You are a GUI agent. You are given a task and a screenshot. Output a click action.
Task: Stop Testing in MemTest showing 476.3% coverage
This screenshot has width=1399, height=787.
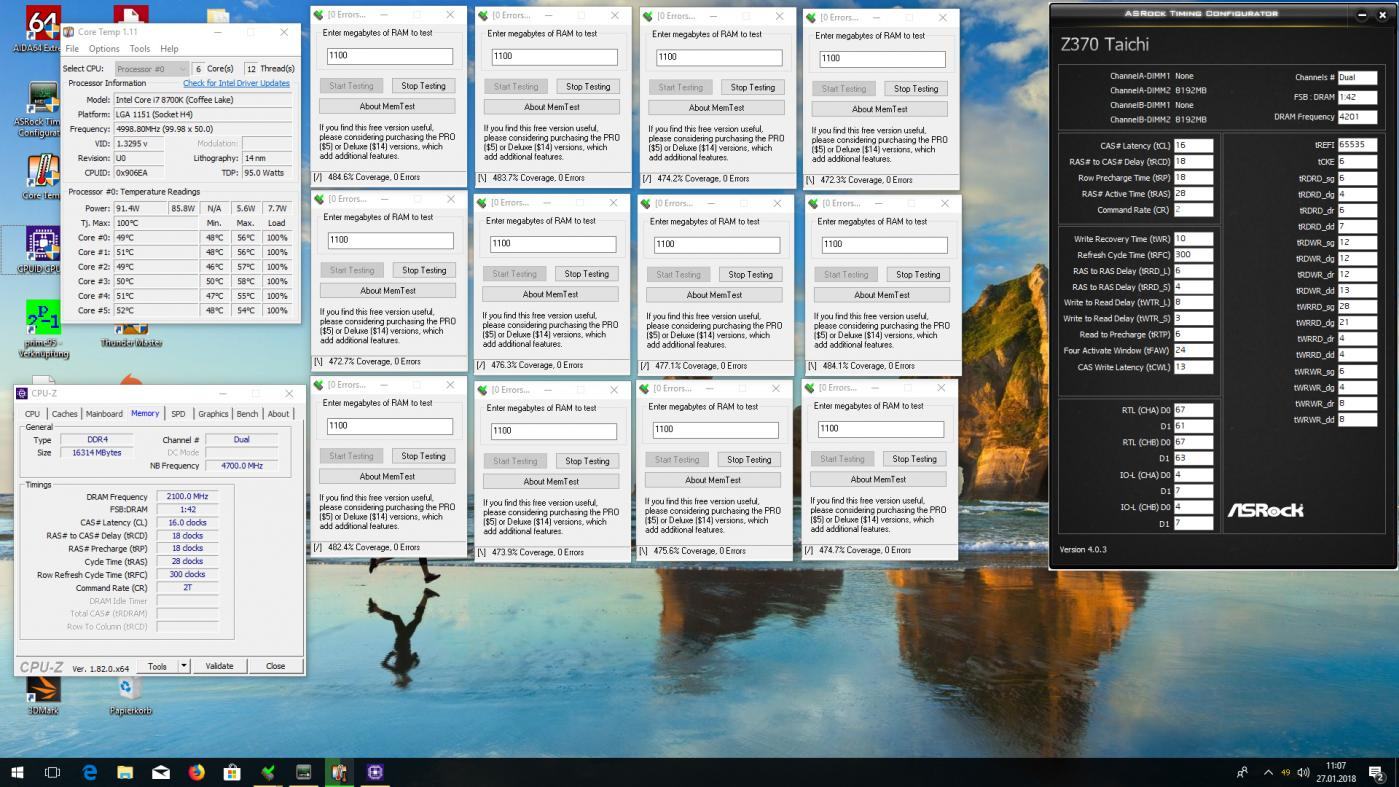[x=586, y=274]
